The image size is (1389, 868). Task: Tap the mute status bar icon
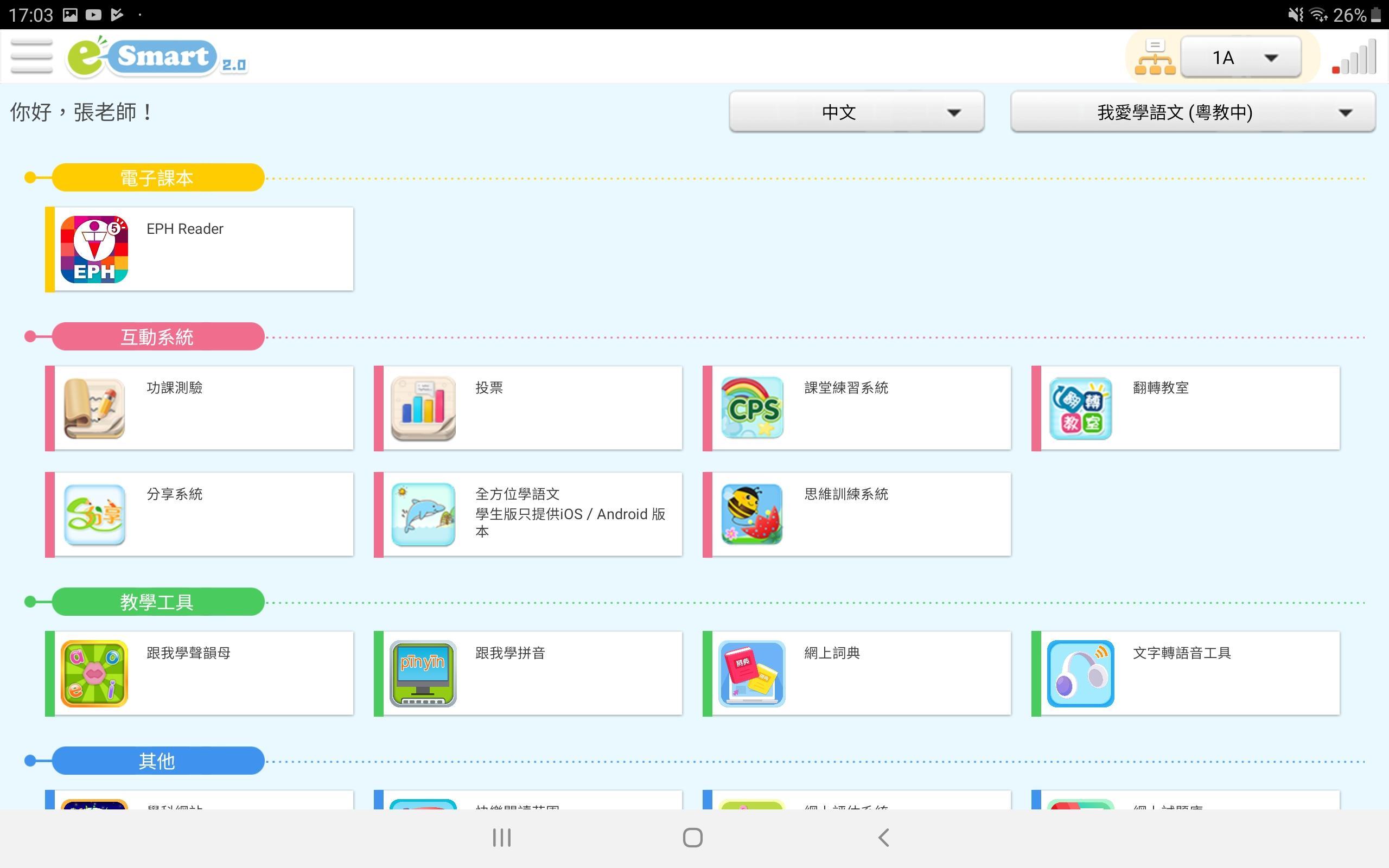click(x=1296, y=15)
